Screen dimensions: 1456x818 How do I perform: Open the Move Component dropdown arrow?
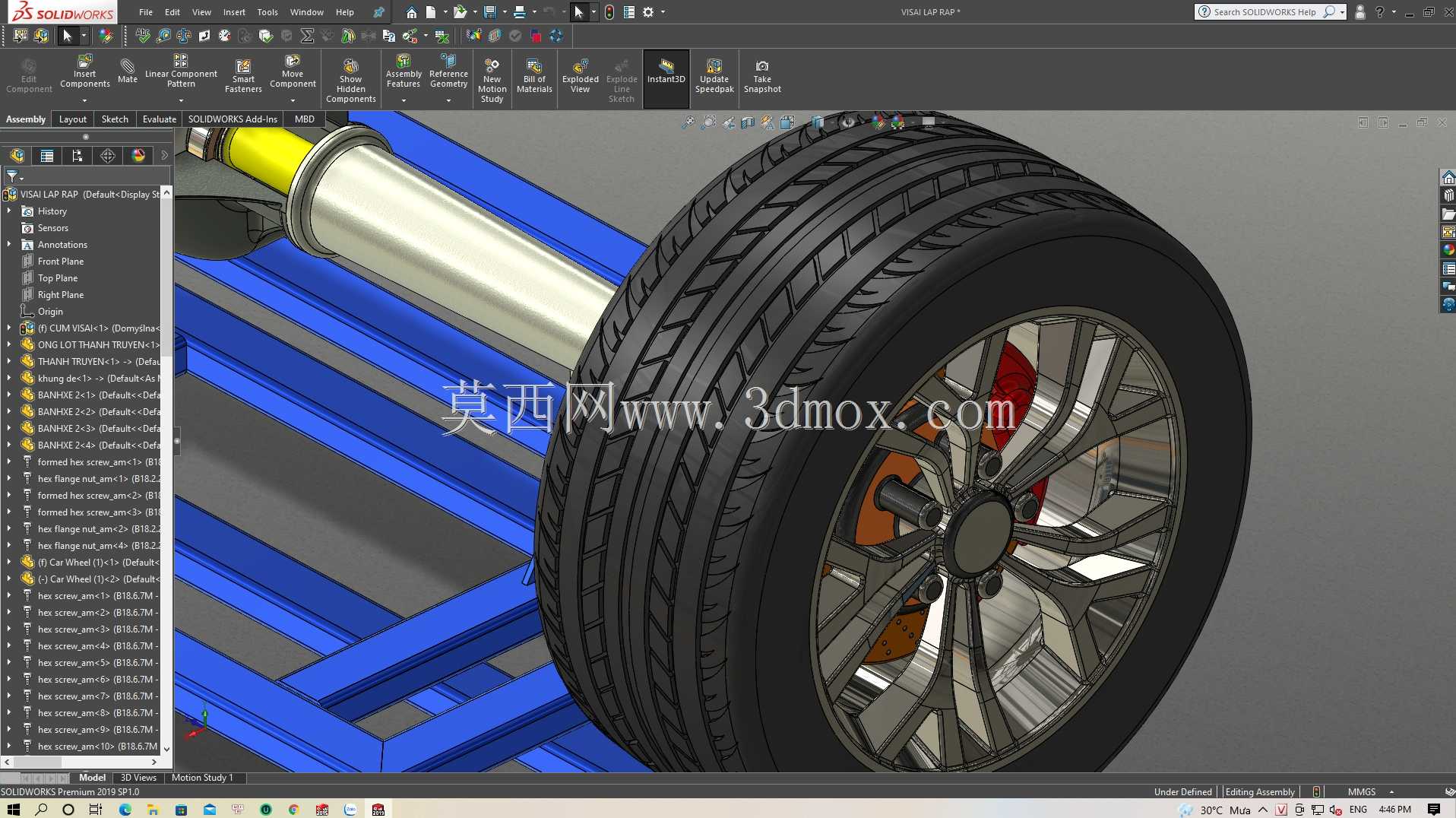[x=293, y=100]
